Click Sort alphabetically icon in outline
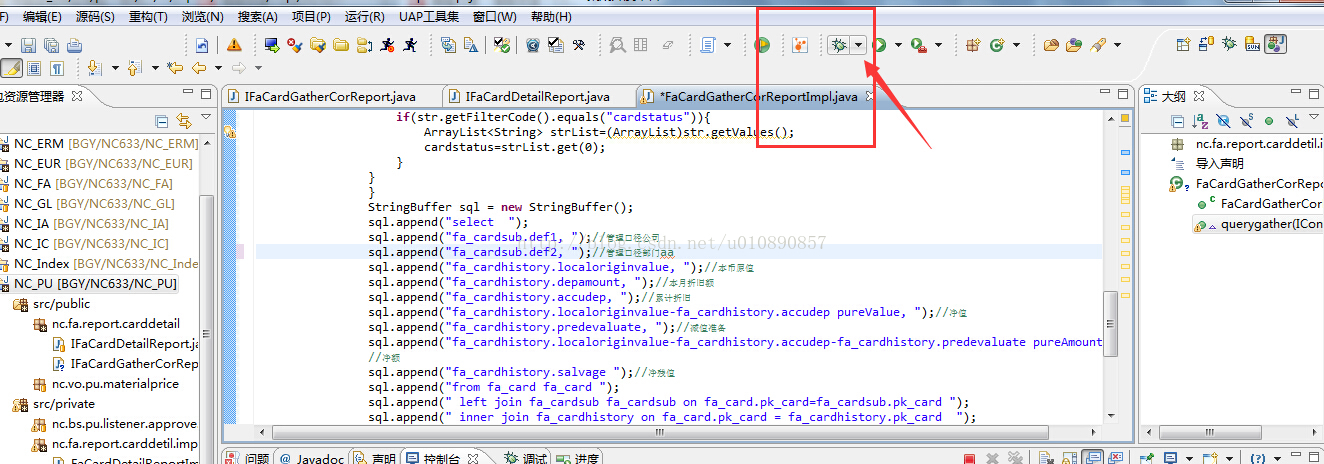This screenshot has height=464, width=1324. coord(1200,122)
